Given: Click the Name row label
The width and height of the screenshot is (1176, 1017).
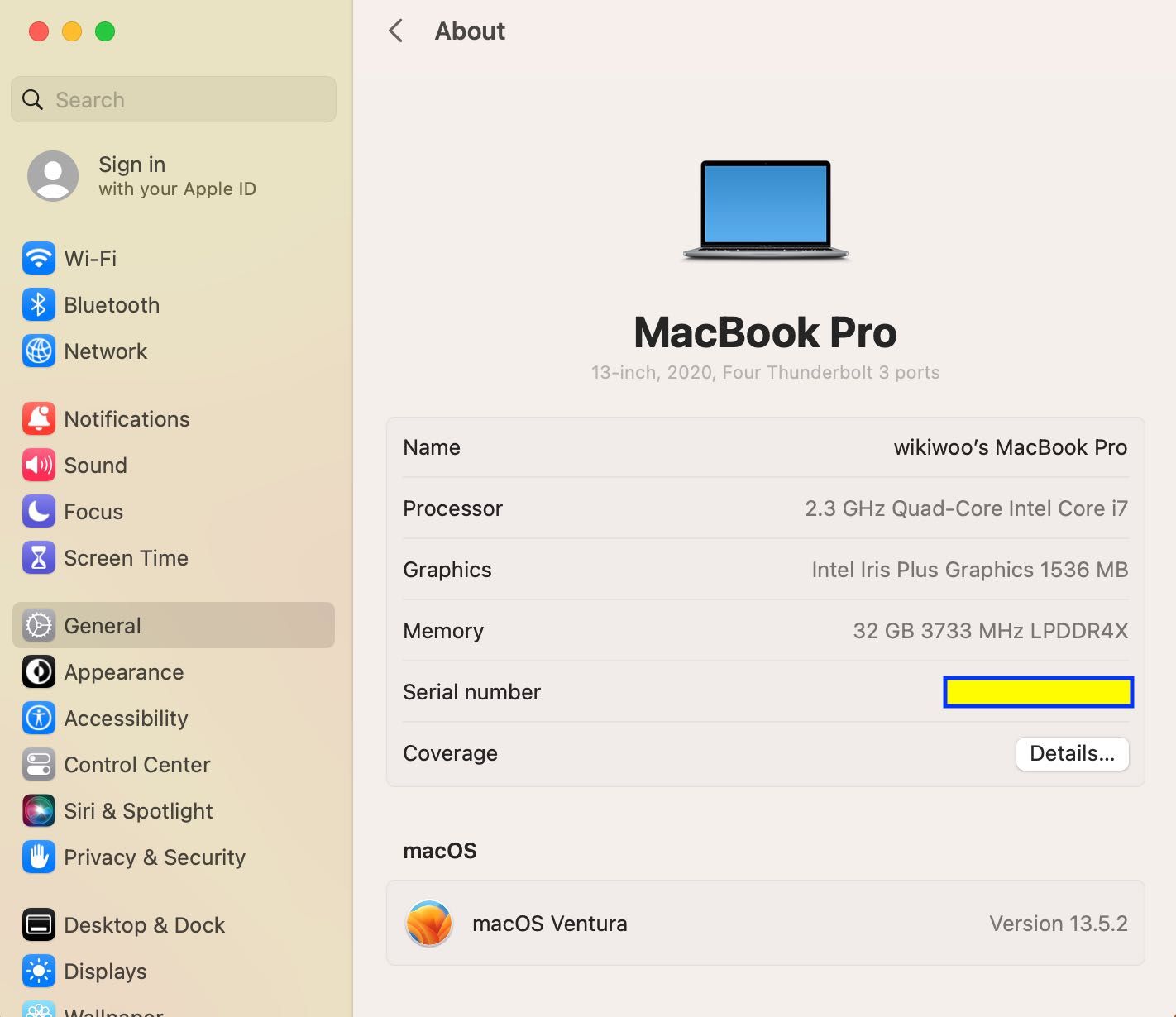Looking at the screenshot, I should pos(432,447).
